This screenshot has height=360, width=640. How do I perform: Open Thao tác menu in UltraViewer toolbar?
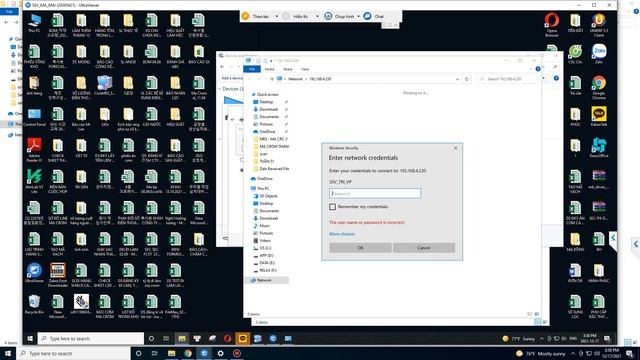click(260, 16)
